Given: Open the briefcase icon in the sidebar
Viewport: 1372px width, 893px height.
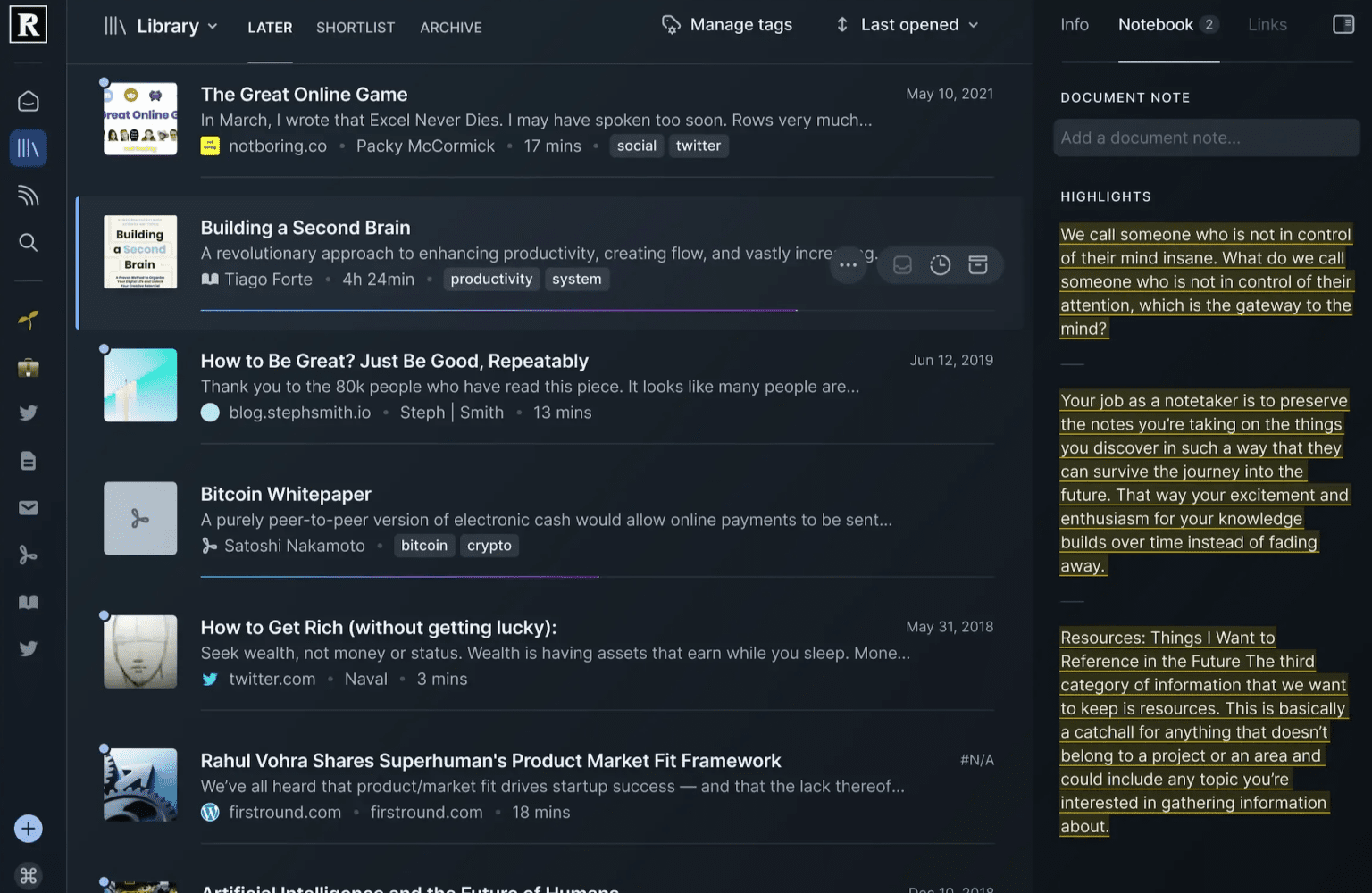Looking at the screenshot, I should pyautogui.click(x=29, y=368).
